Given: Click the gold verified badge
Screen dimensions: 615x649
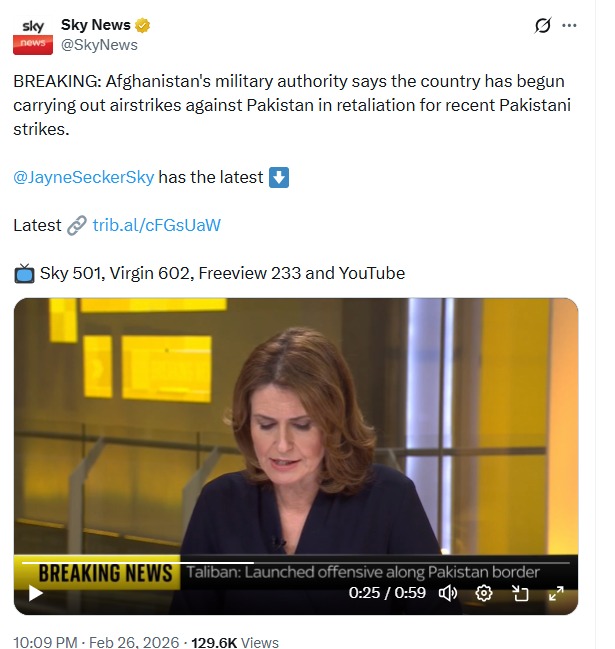Looking at the screenshot, I should (142, 25).
